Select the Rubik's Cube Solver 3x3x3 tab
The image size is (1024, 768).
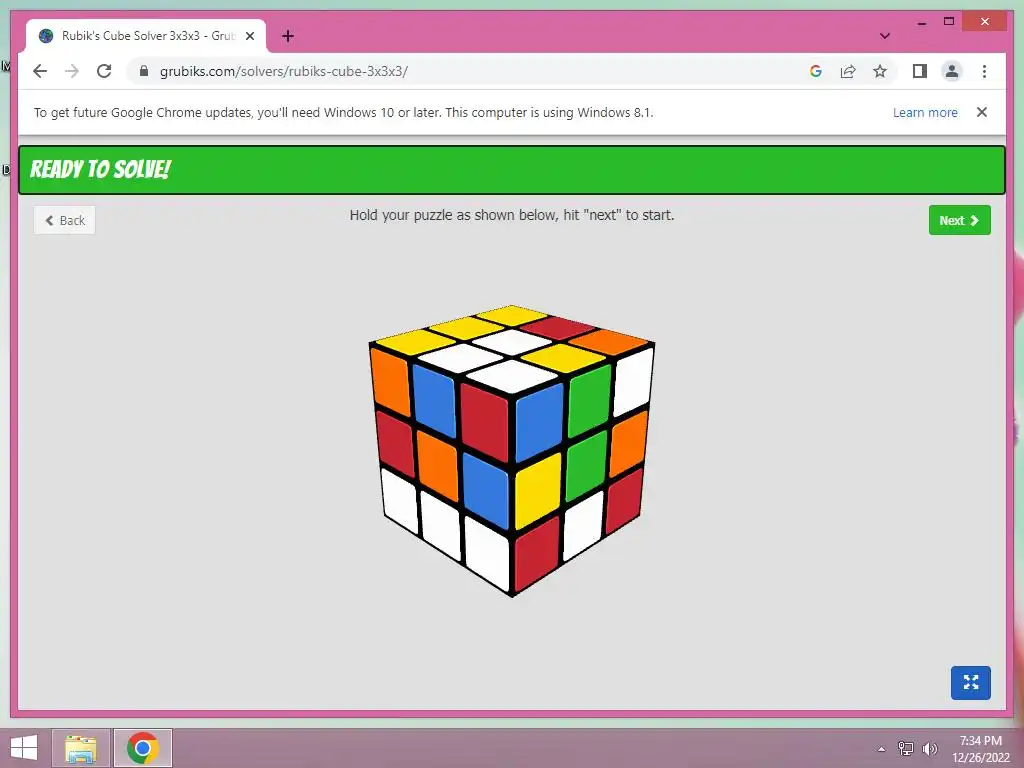[x=146, y=36]
